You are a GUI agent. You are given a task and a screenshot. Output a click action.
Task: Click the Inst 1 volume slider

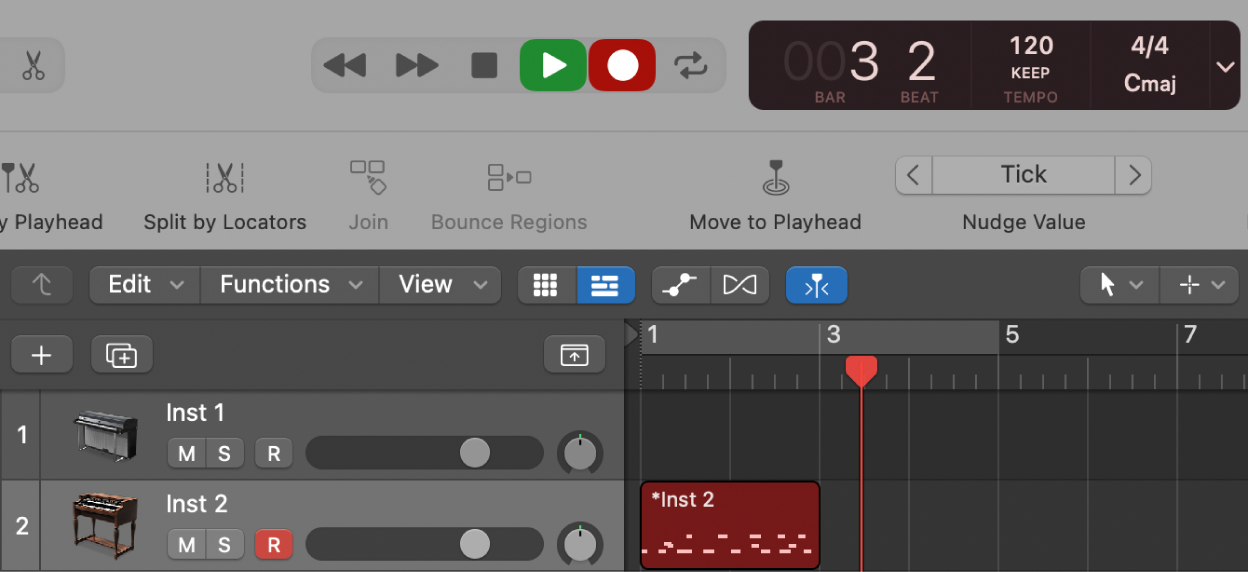[424, 454]
